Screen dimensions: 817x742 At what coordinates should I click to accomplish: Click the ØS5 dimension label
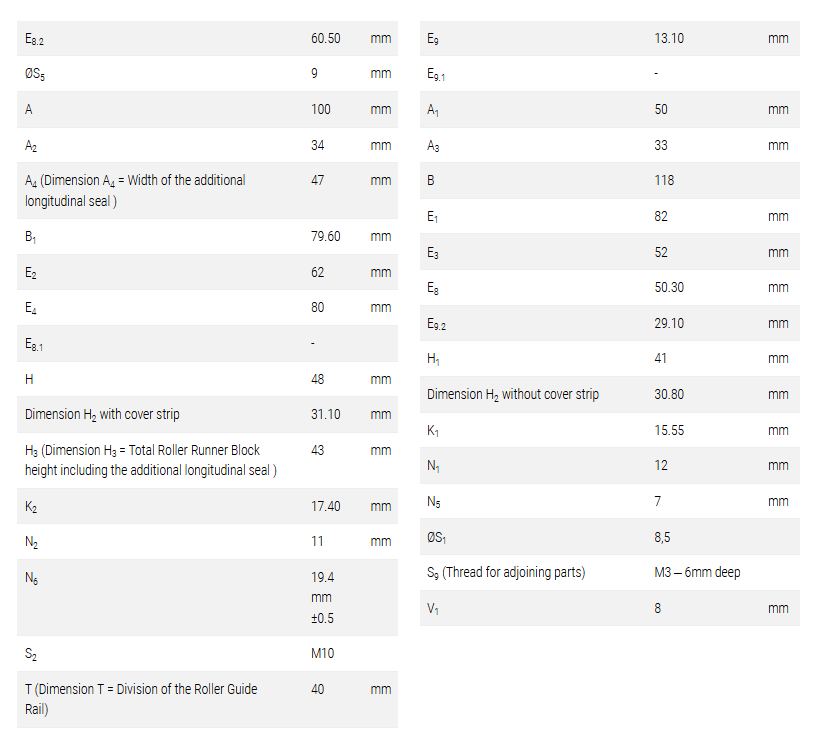[x=35, y=75]
